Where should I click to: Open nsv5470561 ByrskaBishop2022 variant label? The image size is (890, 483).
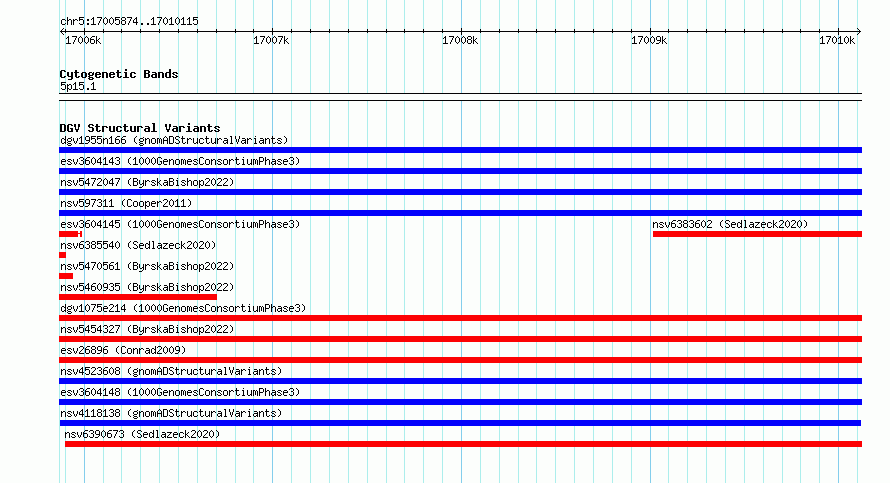pos(147,266)
